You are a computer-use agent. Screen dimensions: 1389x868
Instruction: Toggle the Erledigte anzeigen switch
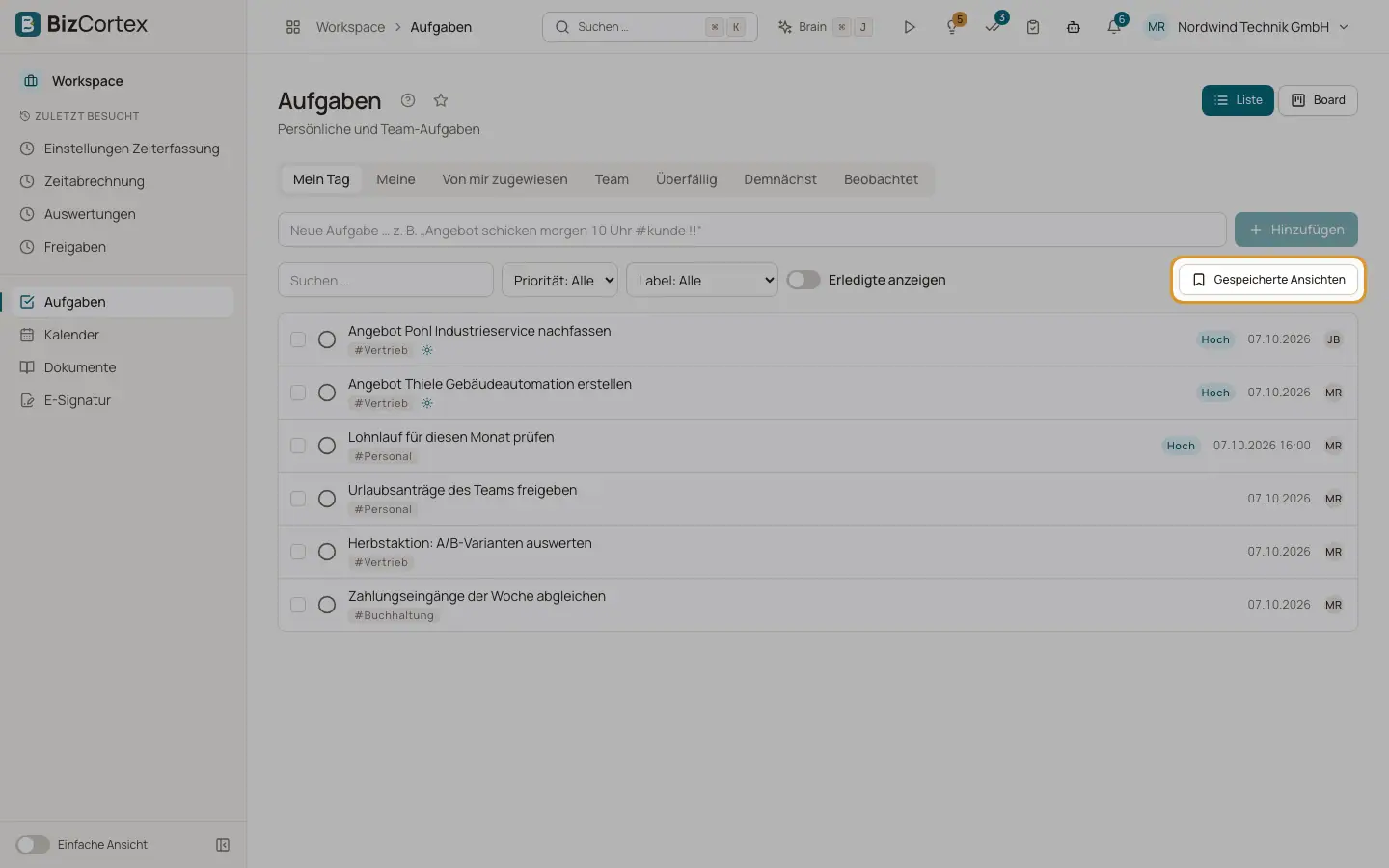(803, 280)
